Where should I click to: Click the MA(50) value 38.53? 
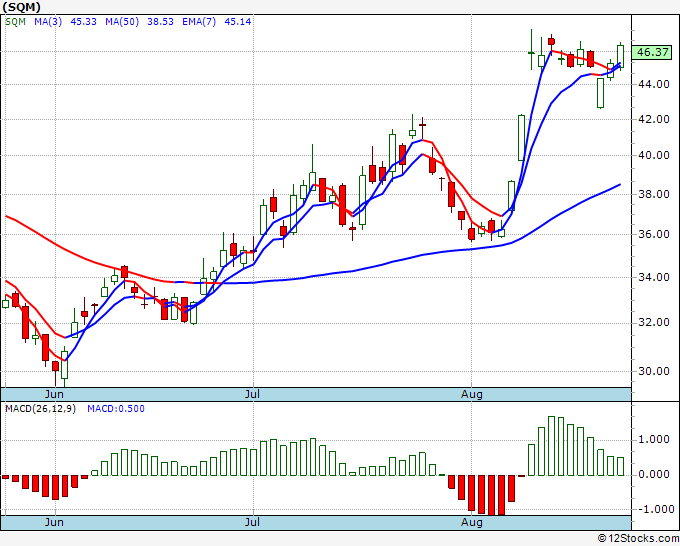pos(160,22)
